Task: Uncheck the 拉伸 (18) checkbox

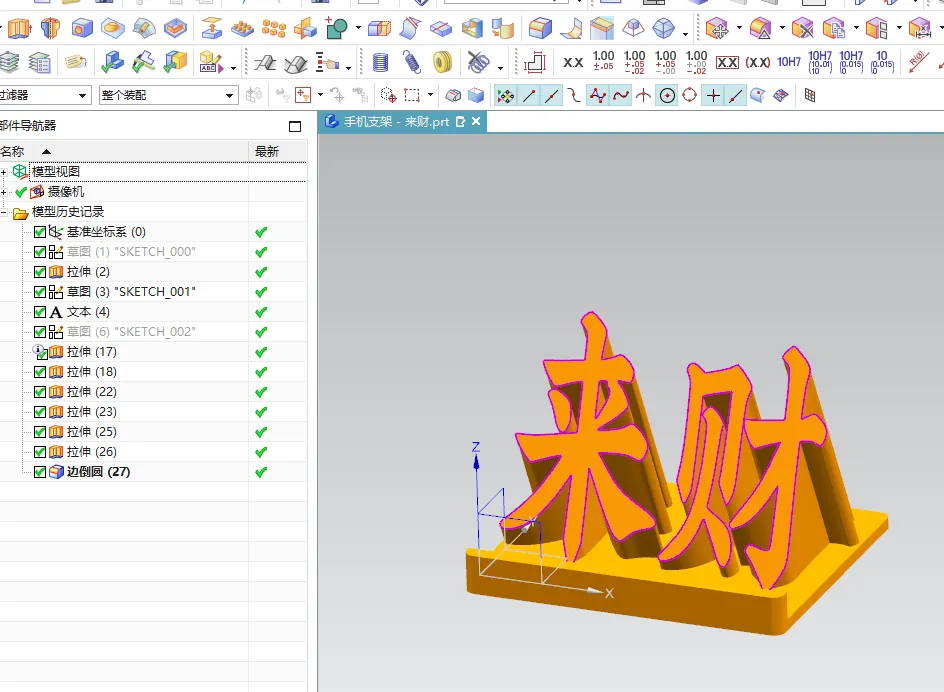Action: [40, 372]
